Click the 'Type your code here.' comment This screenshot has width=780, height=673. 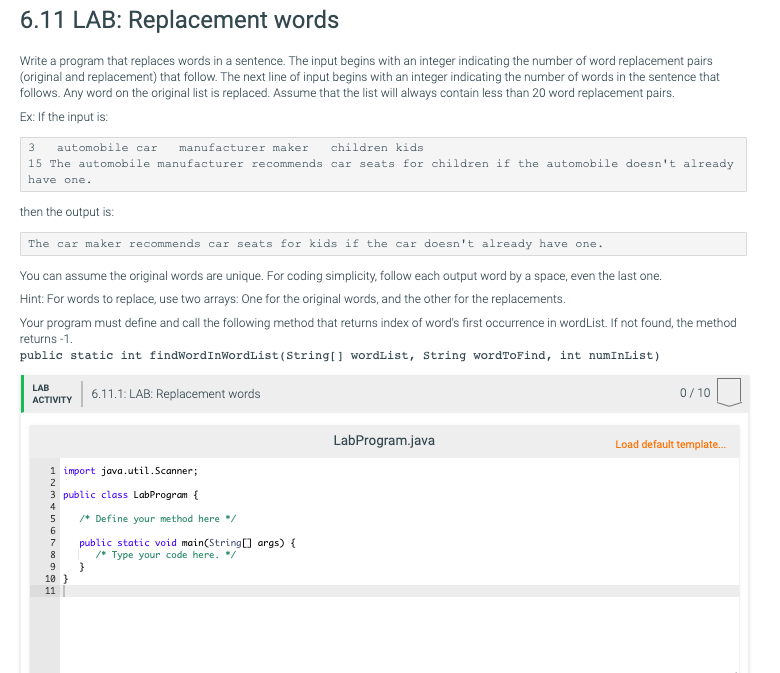click(166, 555)
